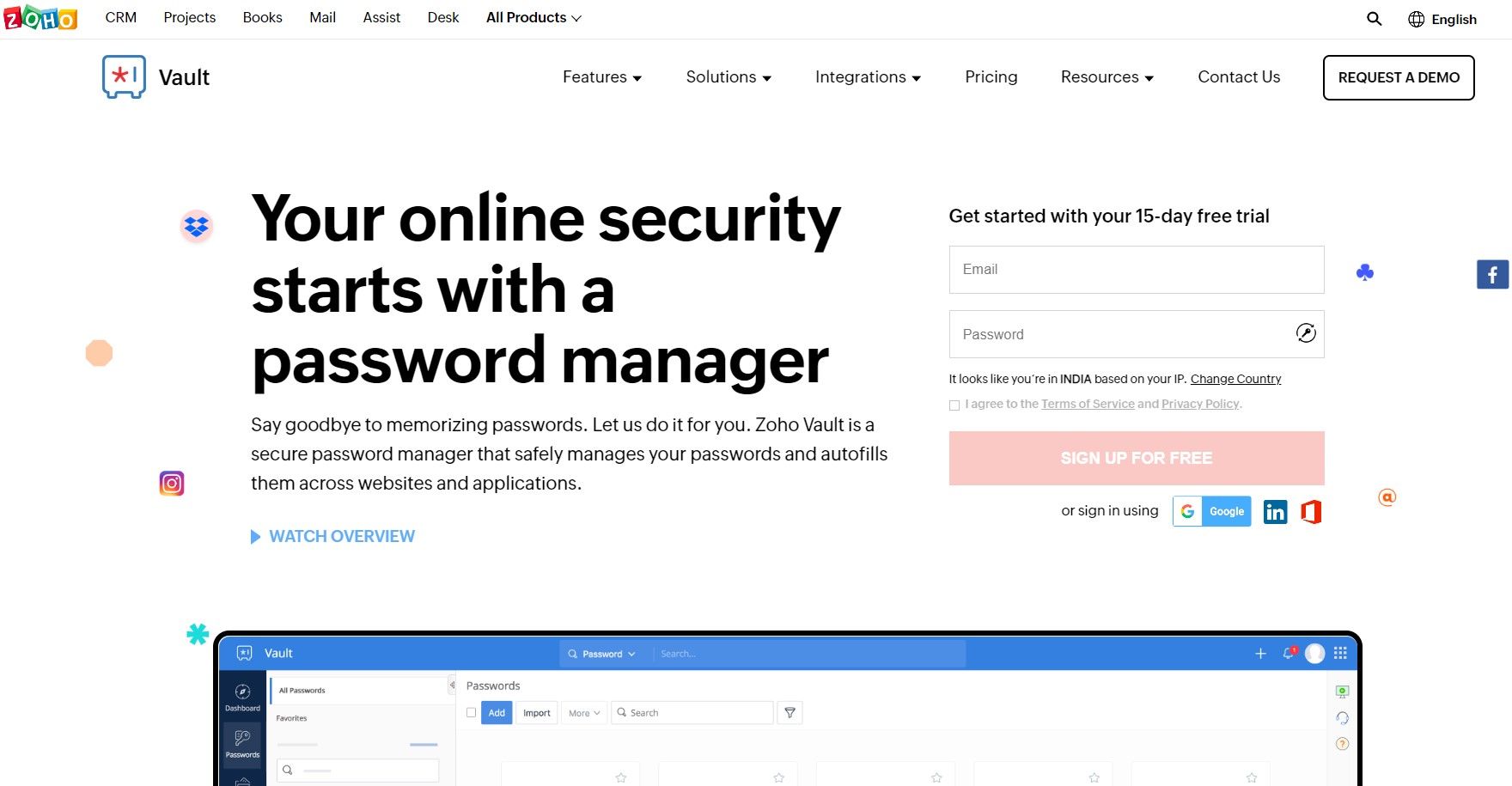Open the Privacy Policy link
Screen dimensions: 1512x786
[x=1200, y=404]
